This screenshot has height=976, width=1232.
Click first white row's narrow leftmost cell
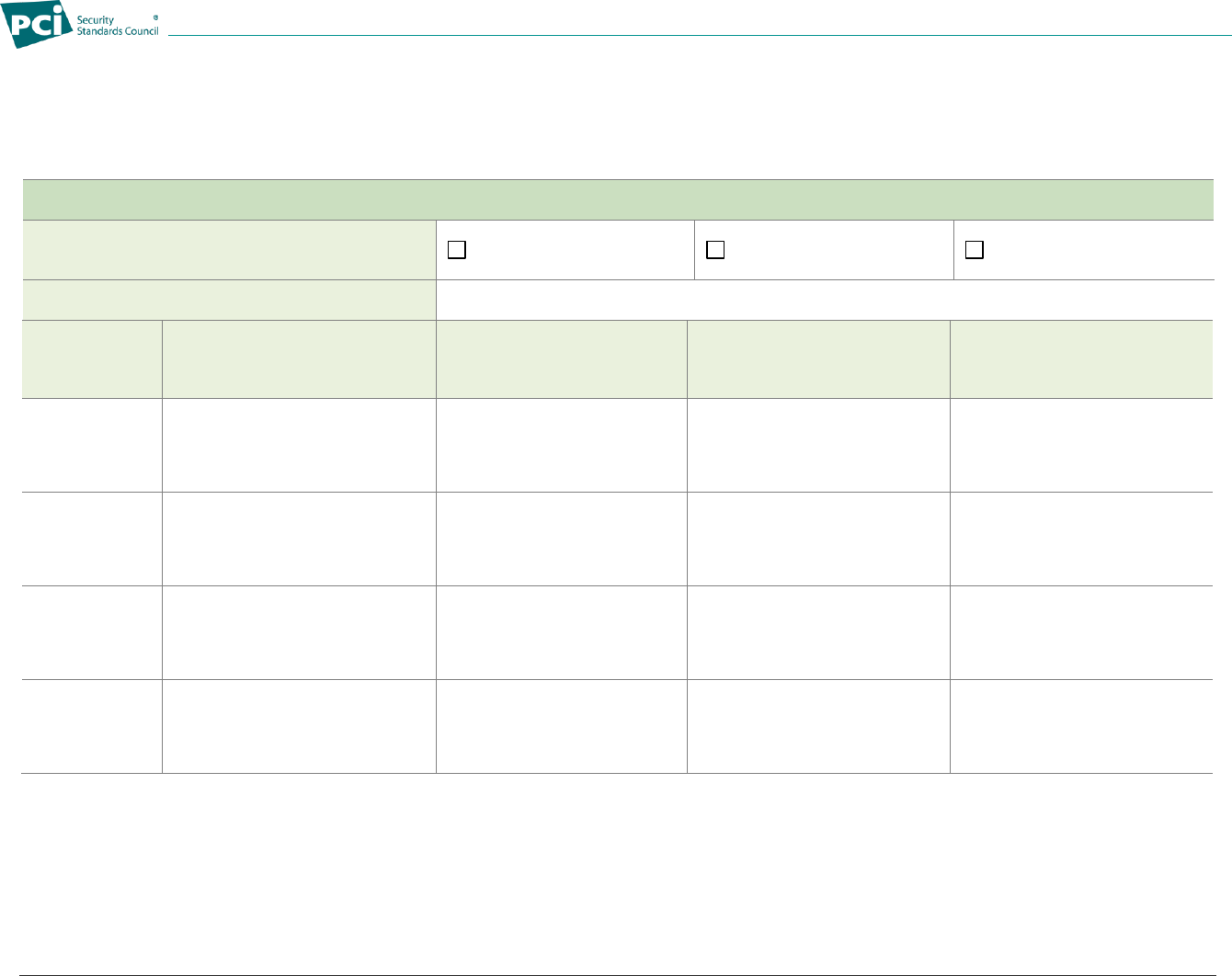[92, 445]
